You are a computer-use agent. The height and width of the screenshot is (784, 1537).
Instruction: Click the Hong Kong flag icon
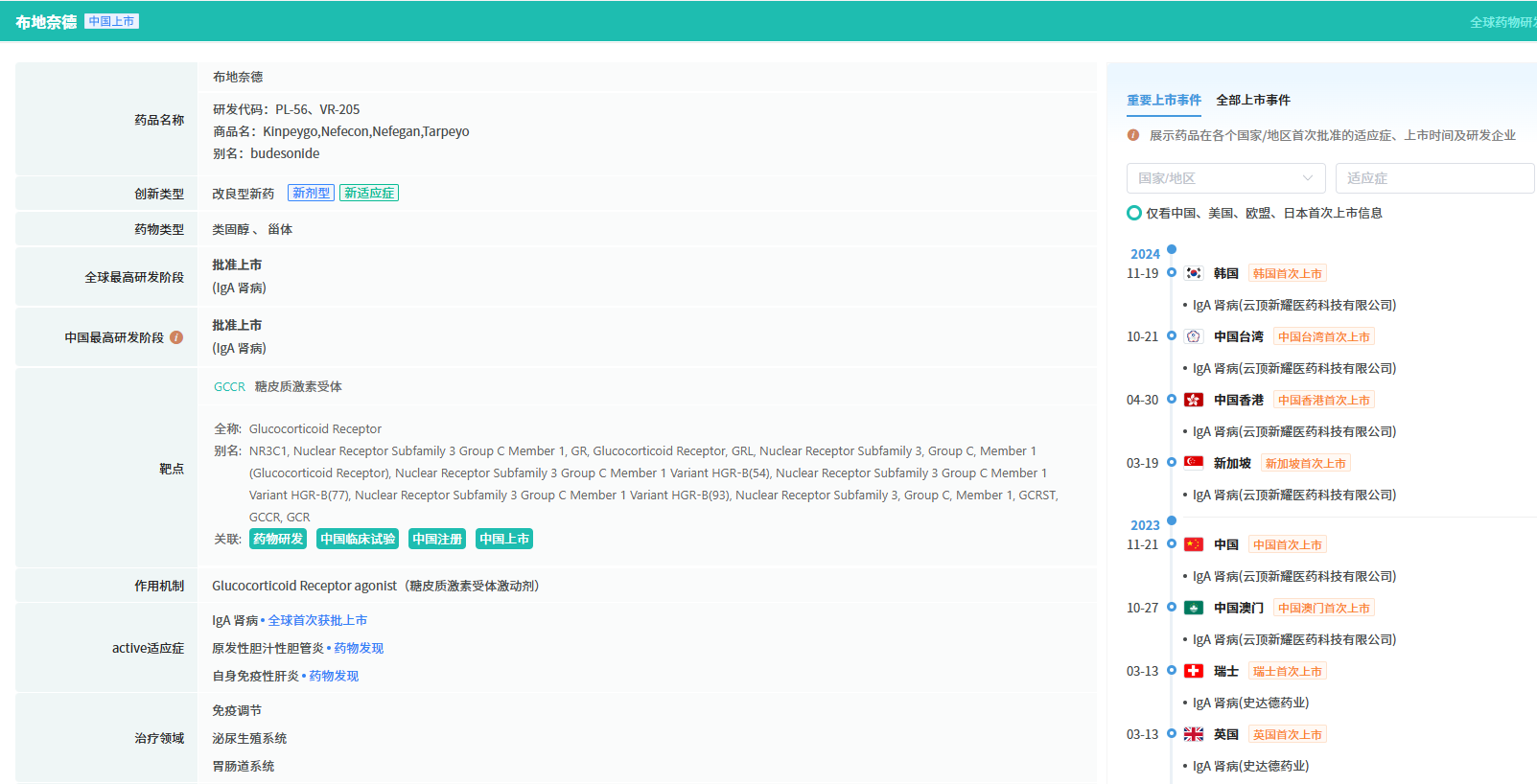pyautogui.click(x=1194, y=400)
